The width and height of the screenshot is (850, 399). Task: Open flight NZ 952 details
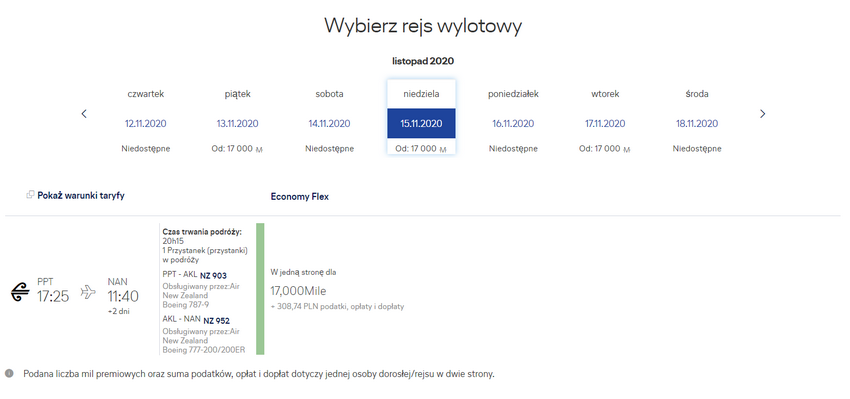tap(215, 320)
